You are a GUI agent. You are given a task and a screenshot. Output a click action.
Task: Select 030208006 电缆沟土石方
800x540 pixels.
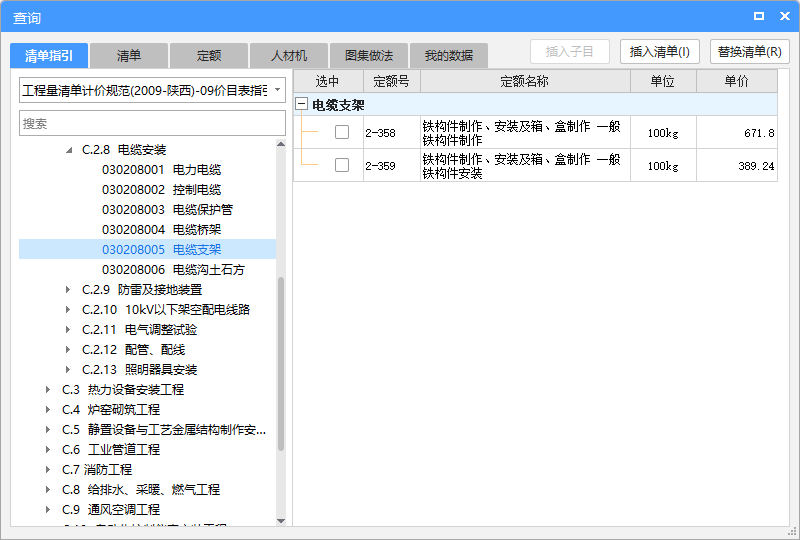(173, 269)
